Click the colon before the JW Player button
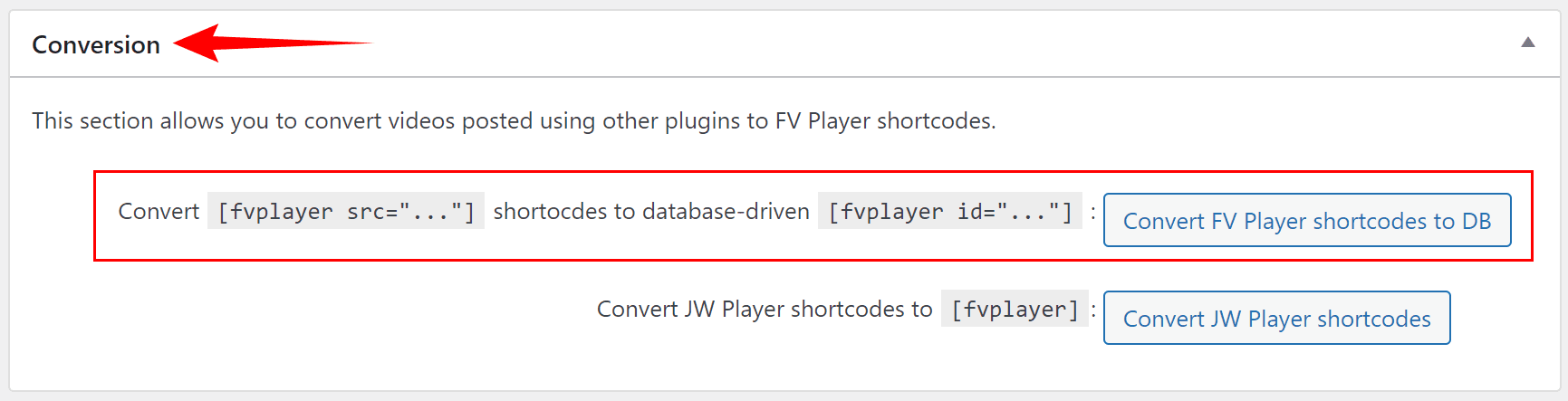The image size is (1568, 401). tap(1093, 310)
